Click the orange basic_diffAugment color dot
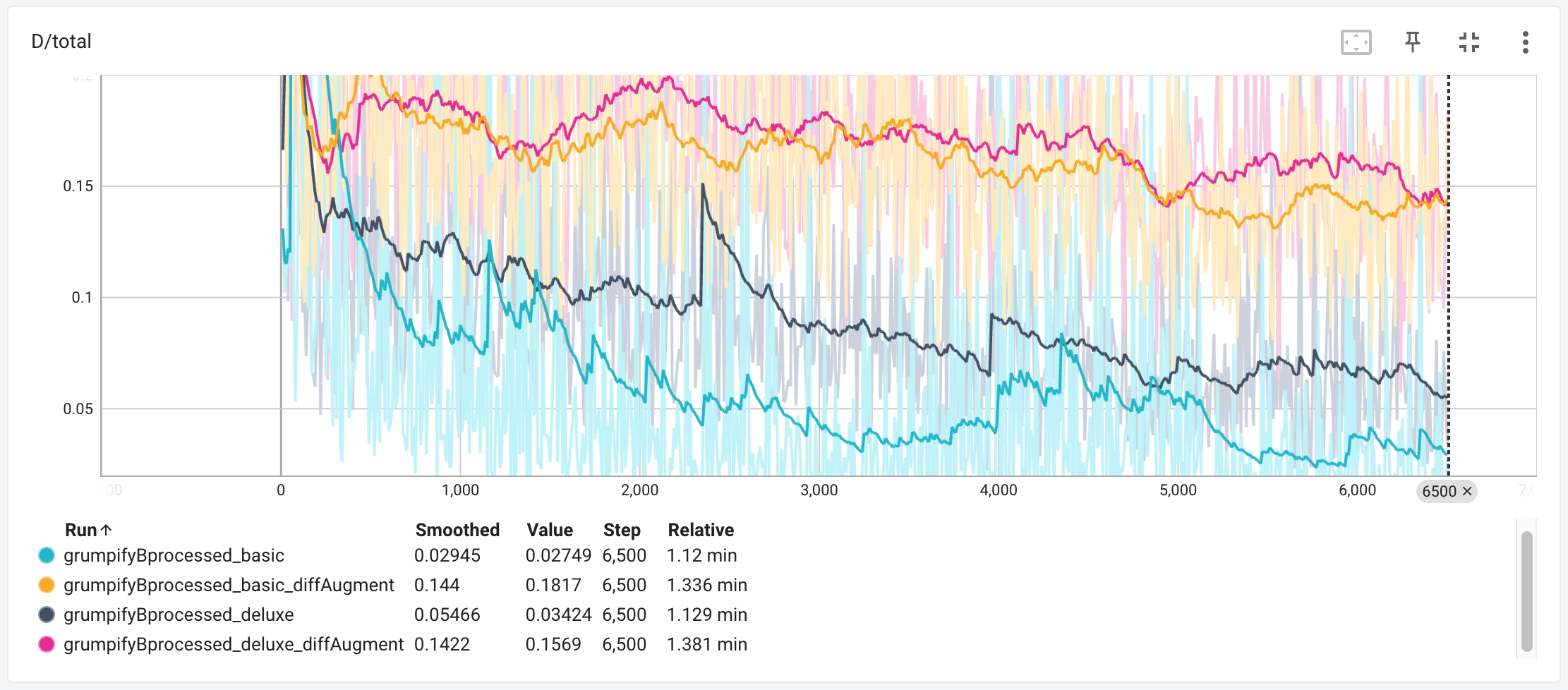1568x690 pixels. click(47, 585)
